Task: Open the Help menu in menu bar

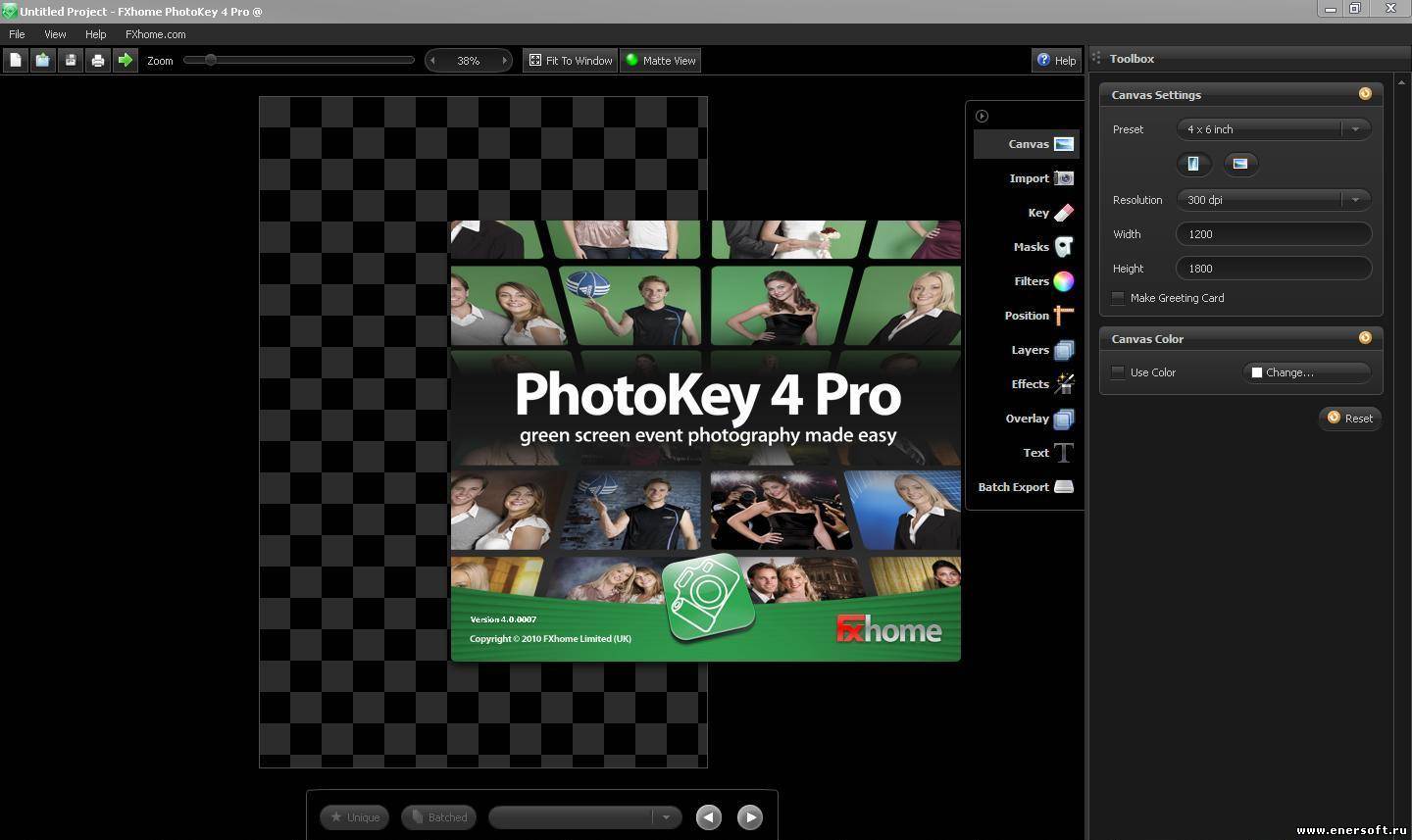Action: coord(95,34)
